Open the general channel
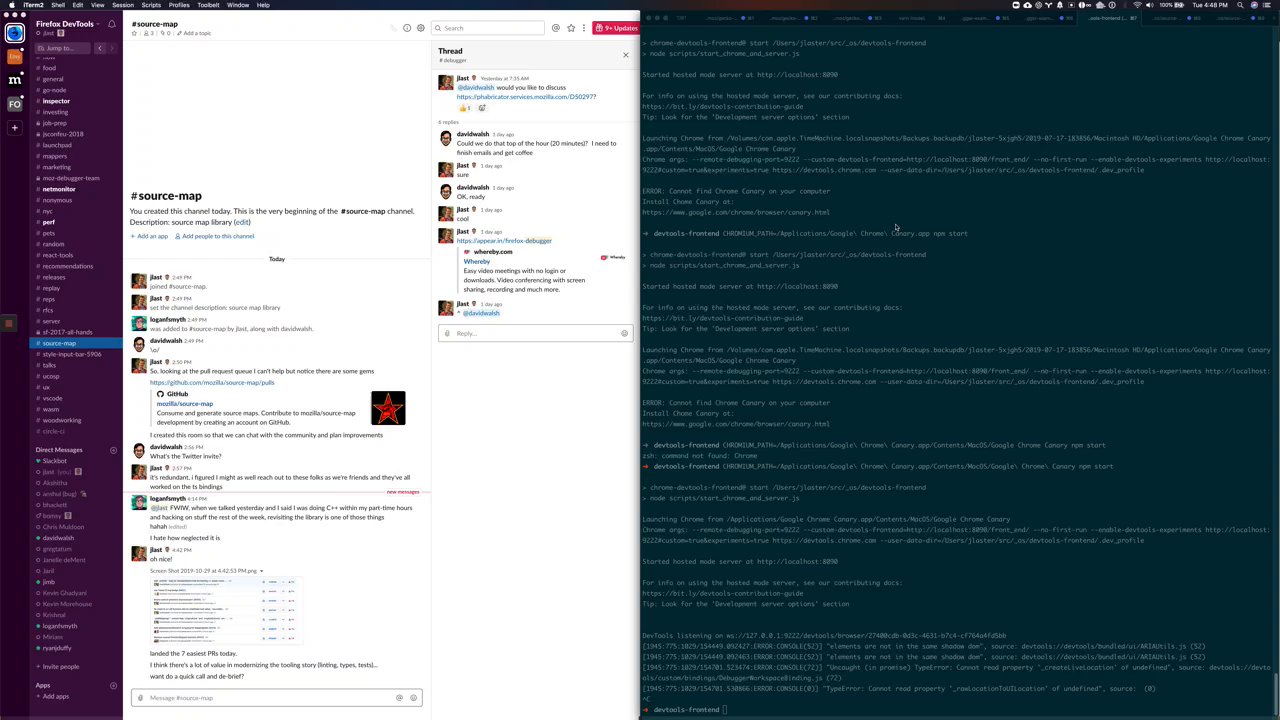 52,79
